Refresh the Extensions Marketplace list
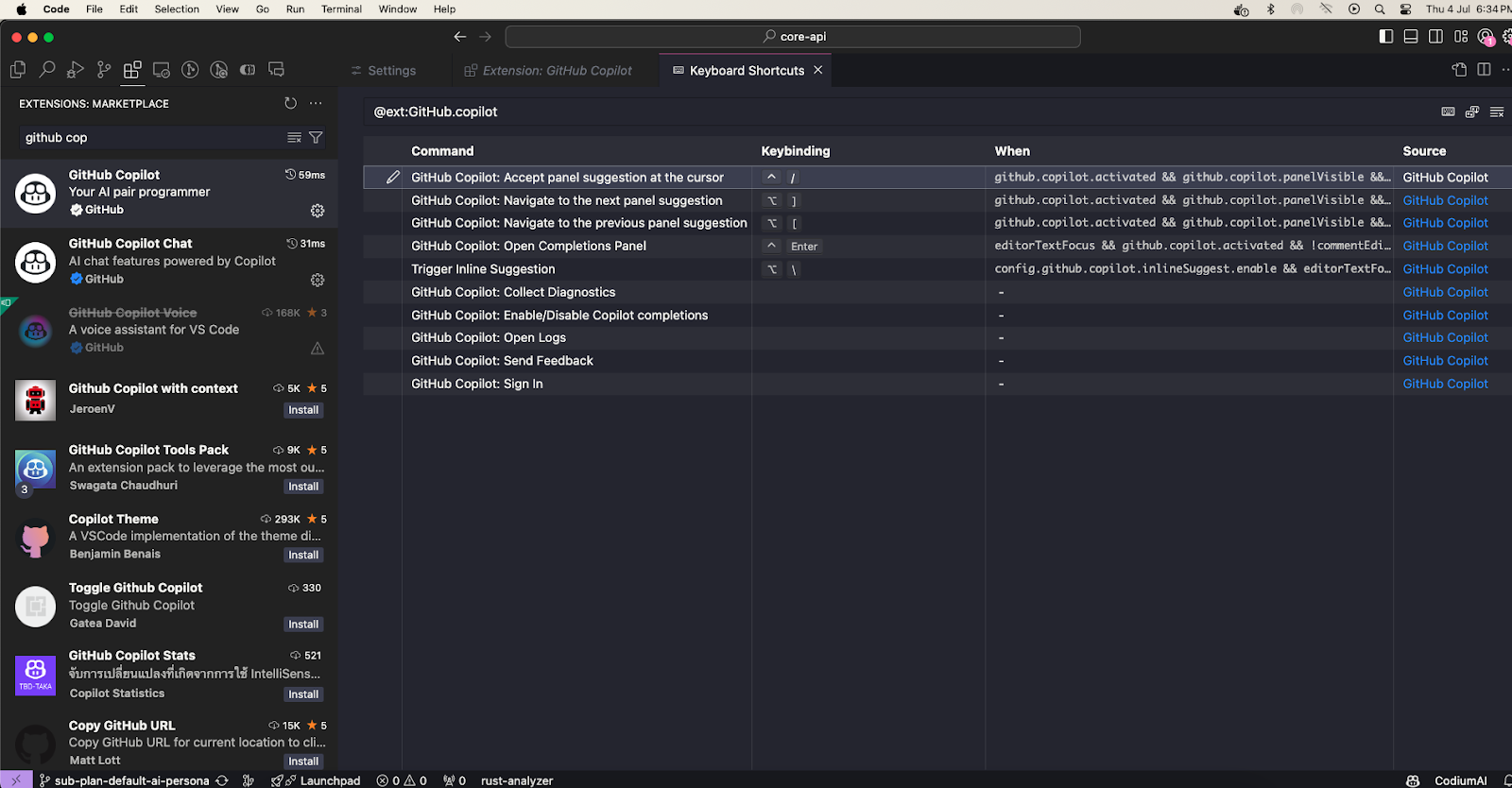This screenshot has width=1512, height=788. point(290,103)
